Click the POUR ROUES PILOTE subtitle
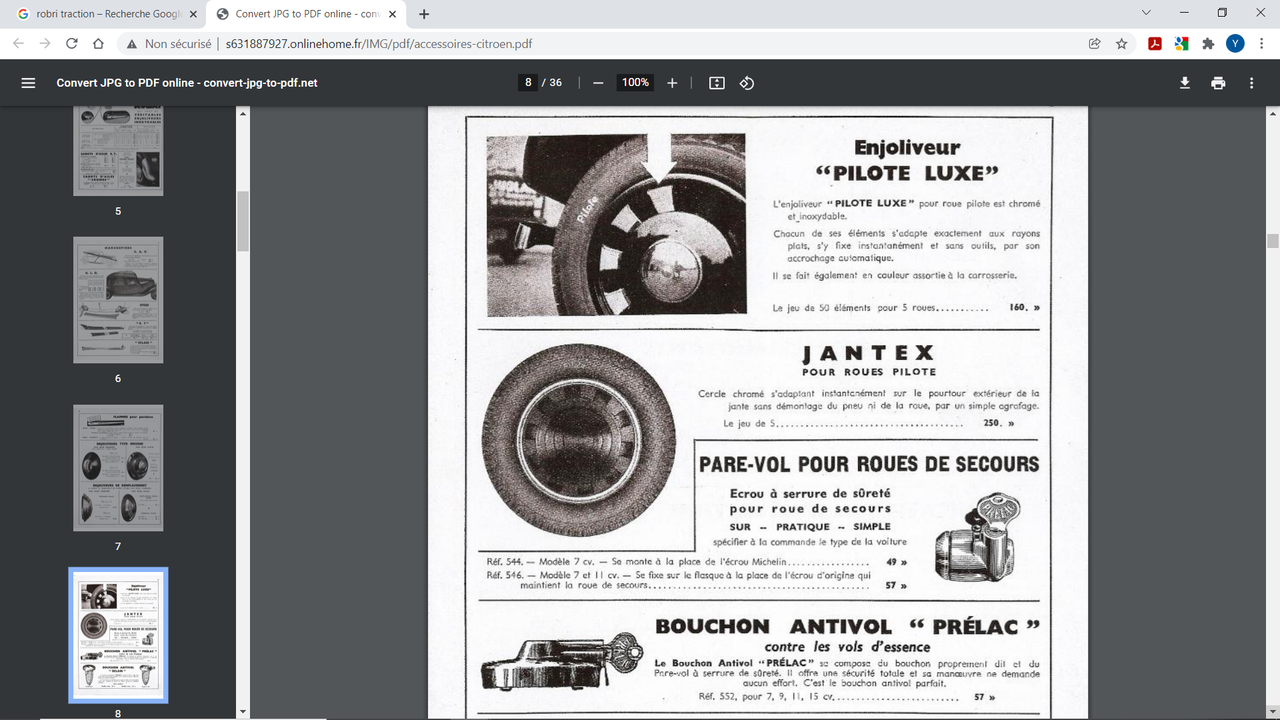1280x720 pixels. 868,372
